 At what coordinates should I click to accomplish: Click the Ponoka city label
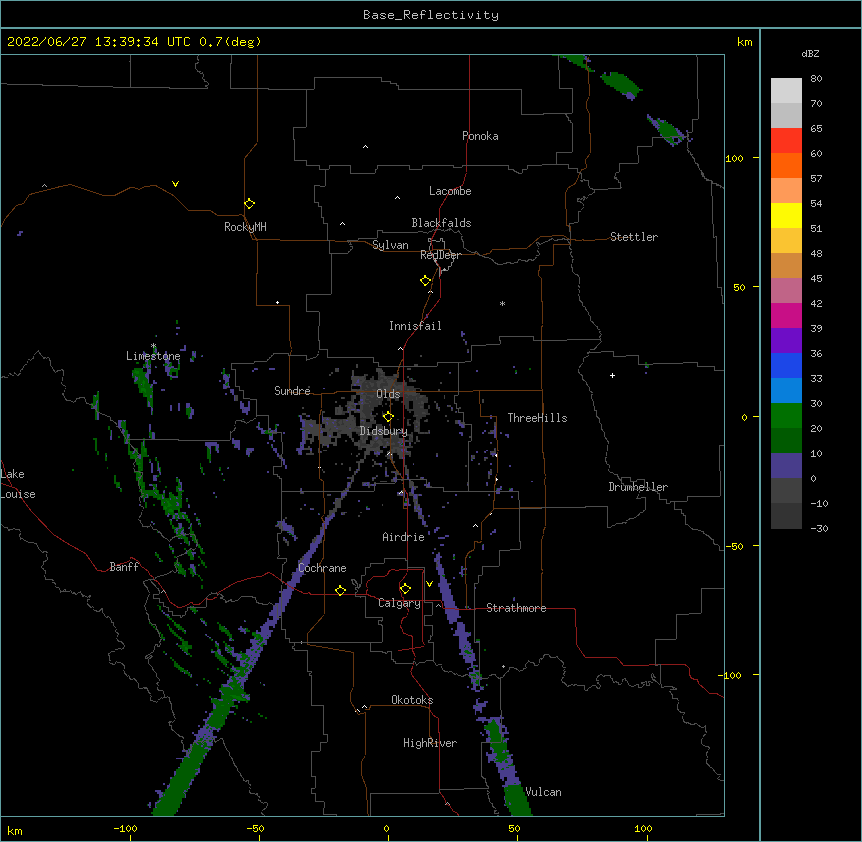[x=480, y=136]
